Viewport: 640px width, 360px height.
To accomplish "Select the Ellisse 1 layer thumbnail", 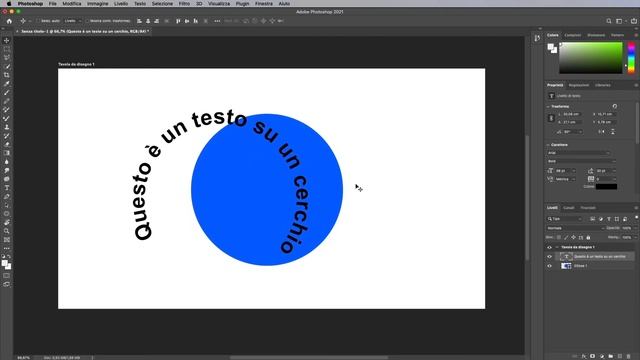I will [566, 266].
